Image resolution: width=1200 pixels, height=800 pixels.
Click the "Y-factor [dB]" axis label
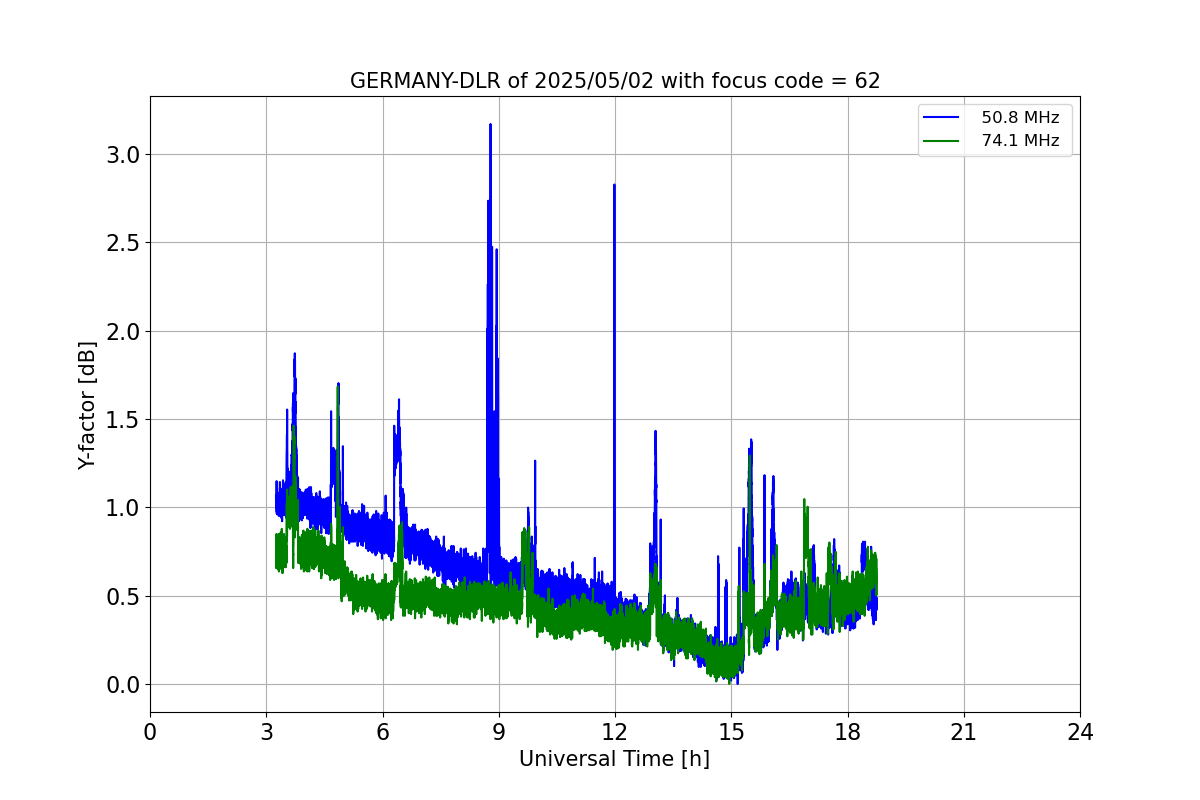pyautogui.click(x=88, y=405)
